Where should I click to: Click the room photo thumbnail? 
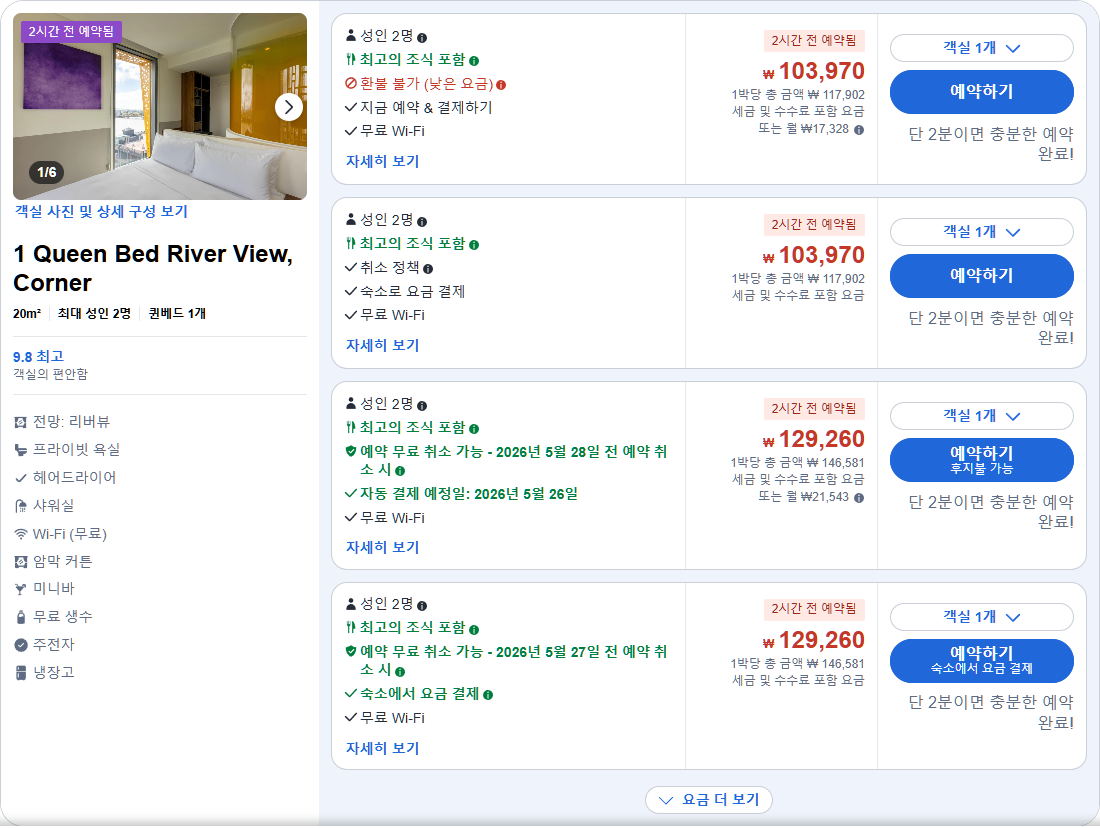click(x=160, y=106)
